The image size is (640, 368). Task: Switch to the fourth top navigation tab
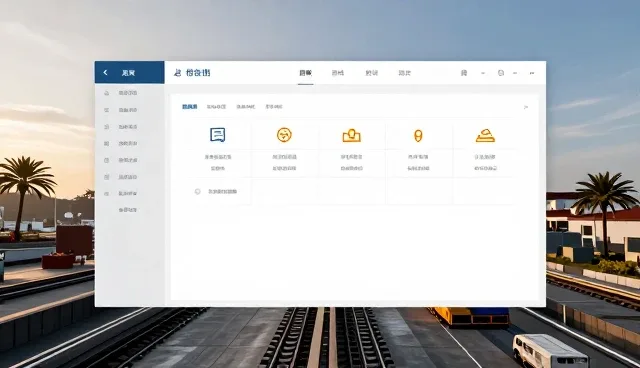(x=404, y=73)
